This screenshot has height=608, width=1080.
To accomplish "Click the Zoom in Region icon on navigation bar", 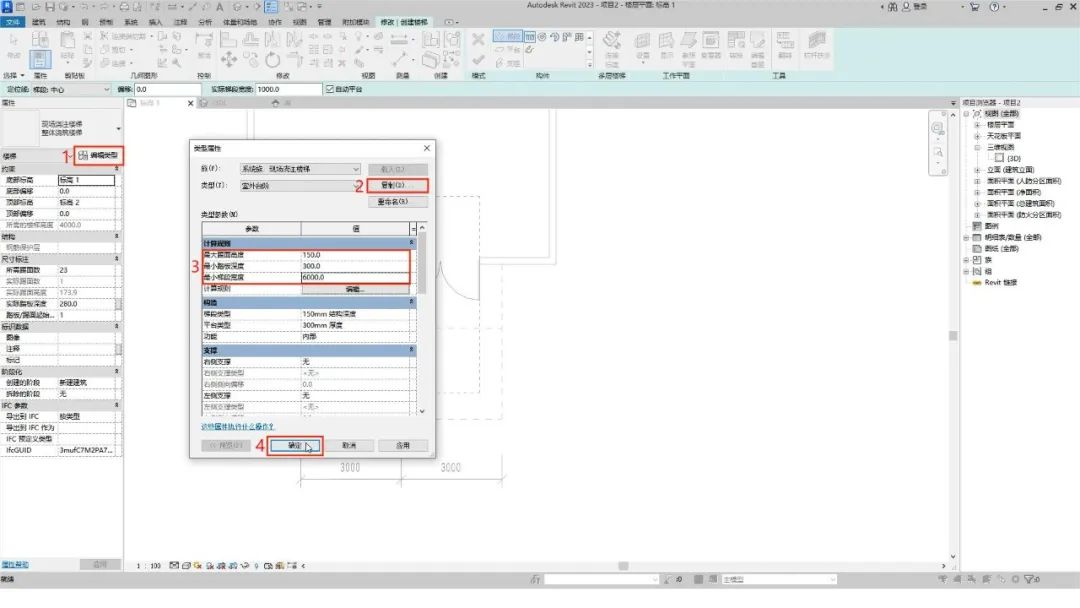I will [938, 151].
